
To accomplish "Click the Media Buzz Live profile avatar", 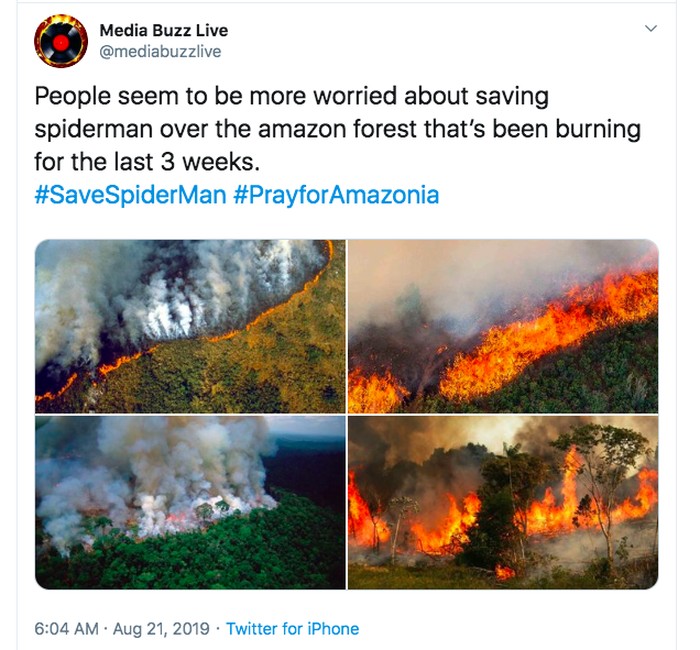I will point(59,41).
